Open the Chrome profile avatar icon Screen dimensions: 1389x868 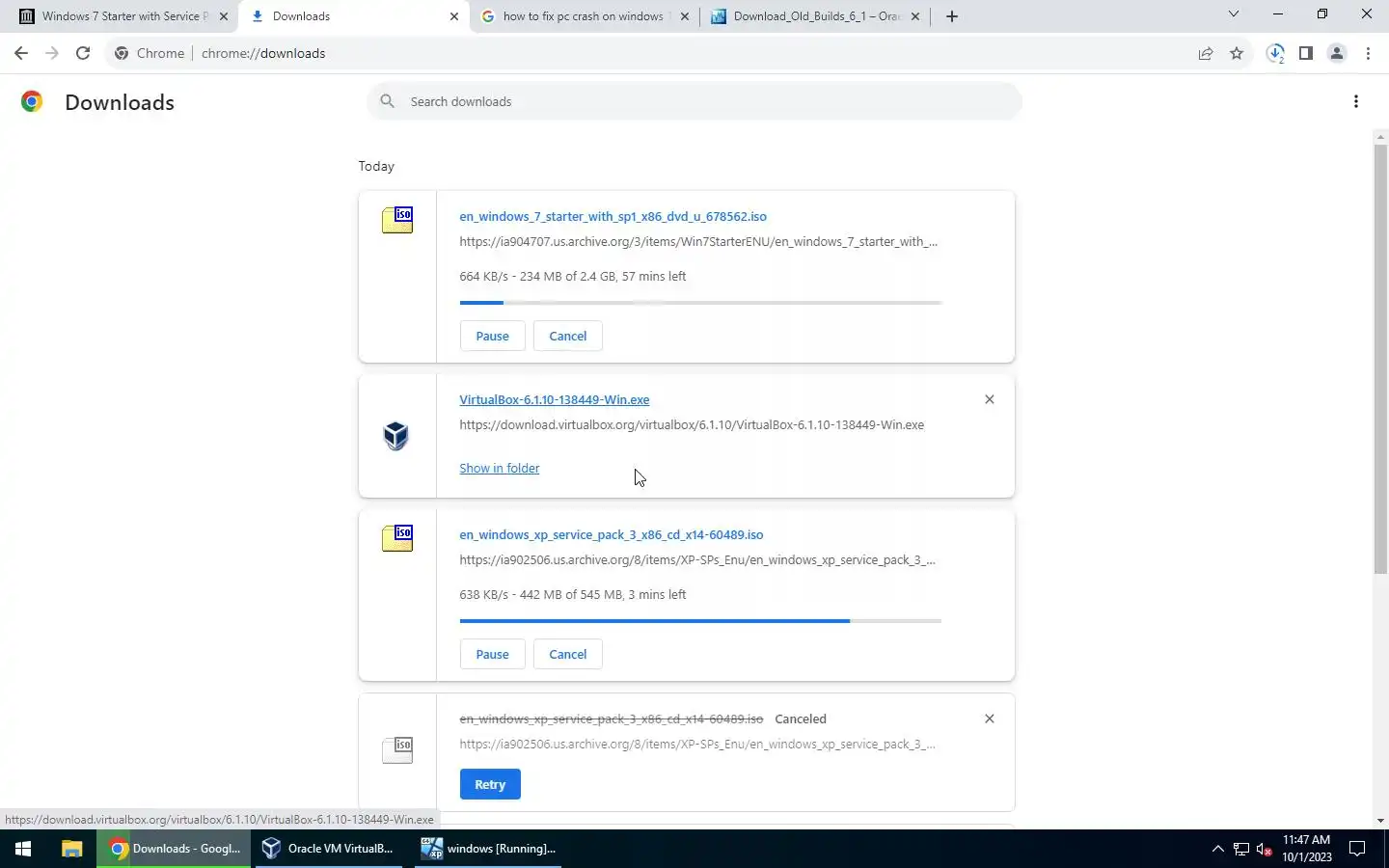pyautogui.click(x=1337, y=53)
